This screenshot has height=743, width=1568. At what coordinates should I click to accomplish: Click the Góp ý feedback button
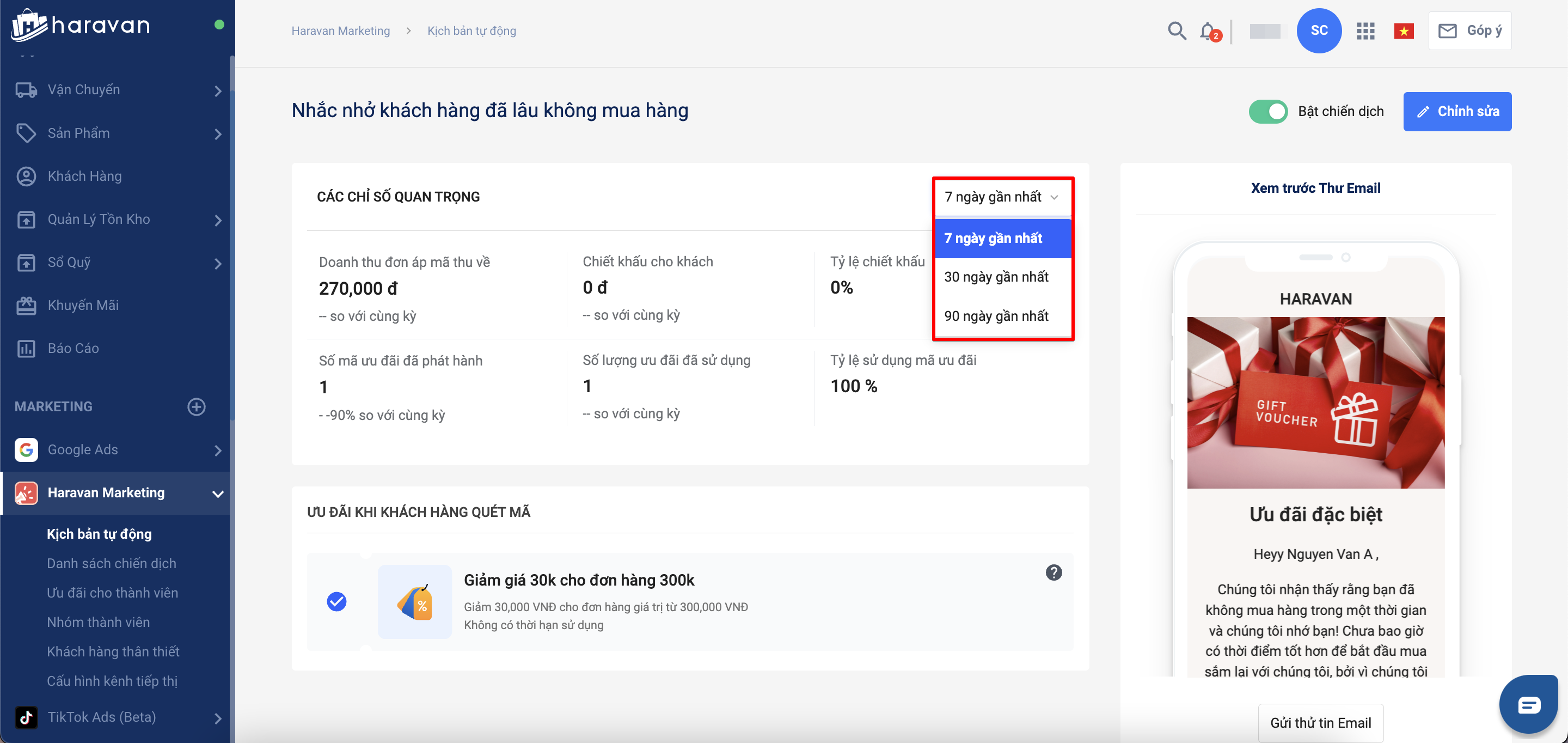tap(1469, 31)
